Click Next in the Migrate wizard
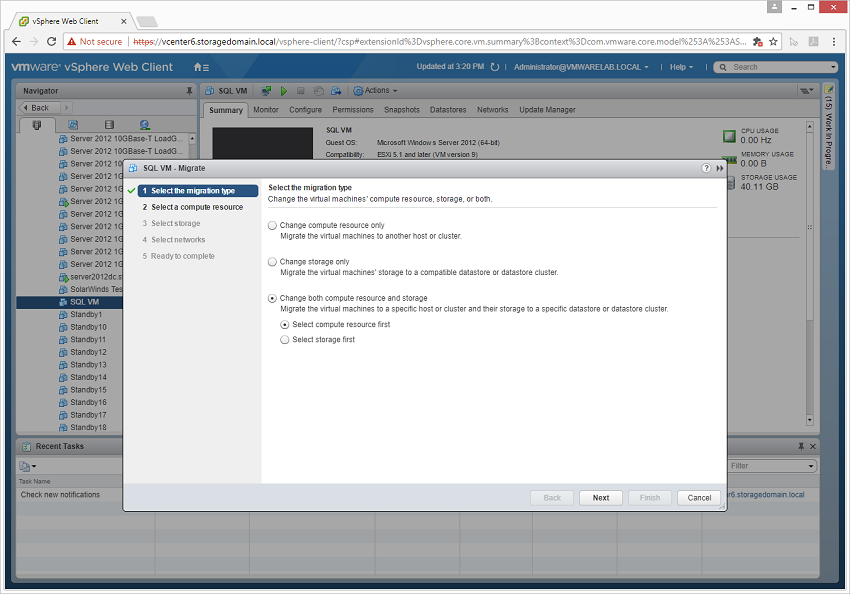Viewport: 850px width, 594px height. point(601,498)
